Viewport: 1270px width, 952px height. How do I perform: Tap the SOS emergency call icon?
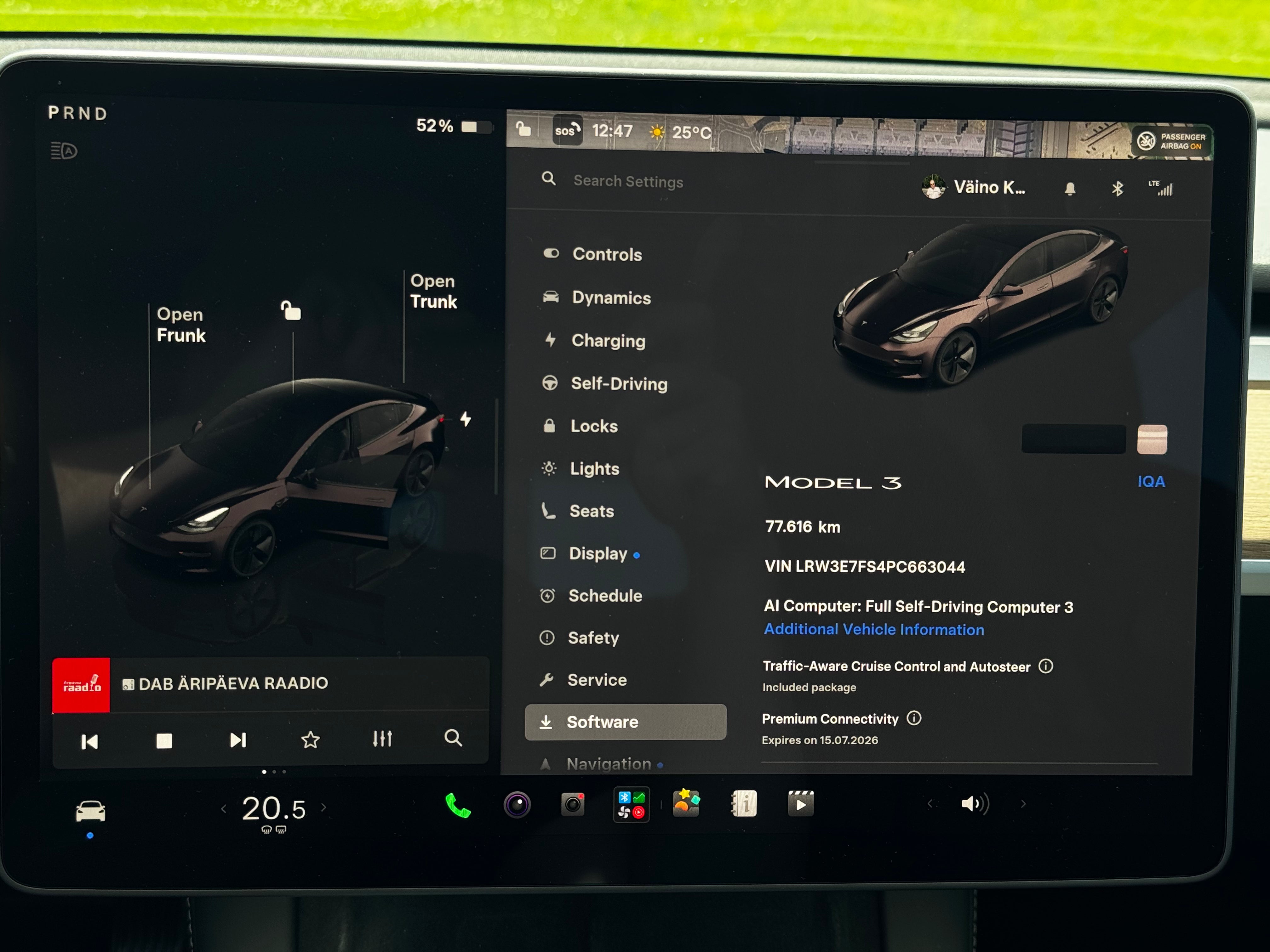pos(567,130)
